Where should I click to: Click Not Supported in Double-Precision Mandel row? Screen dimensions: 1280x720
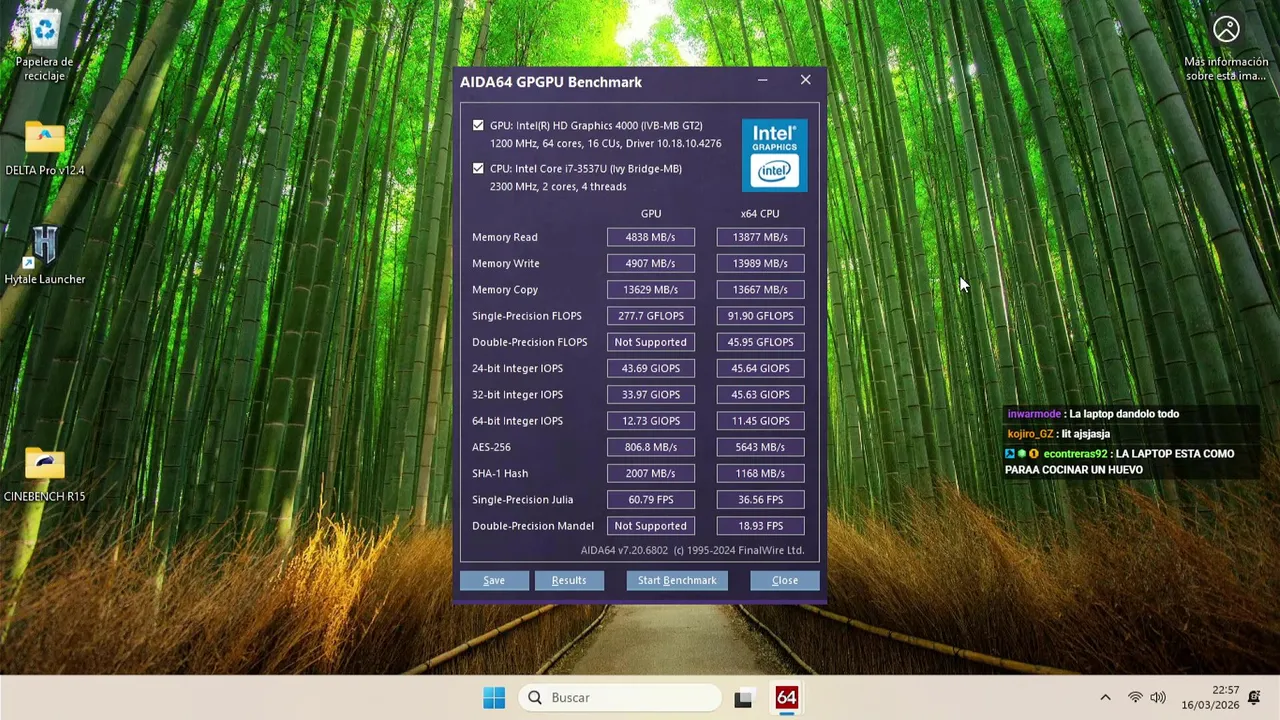point(650,526)
